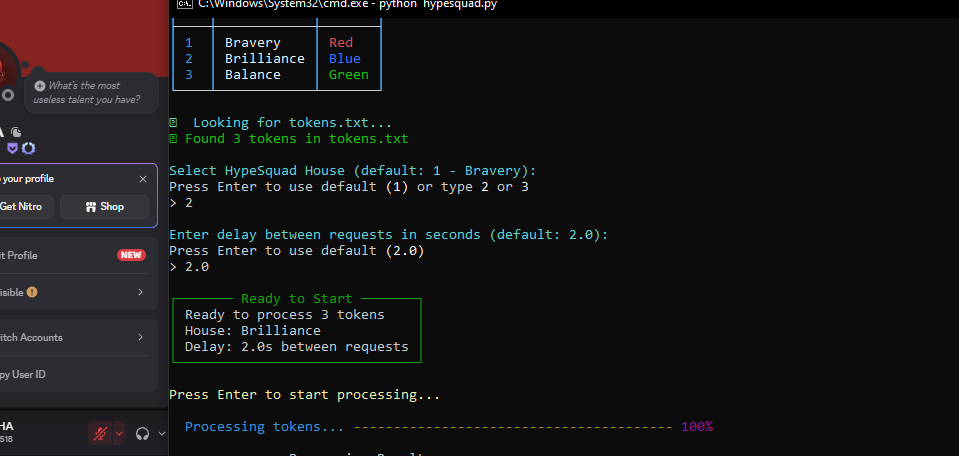The image size is (959, 456).
Task: Click 'House: Brilliance' line
Action: (x=253, y=331)
